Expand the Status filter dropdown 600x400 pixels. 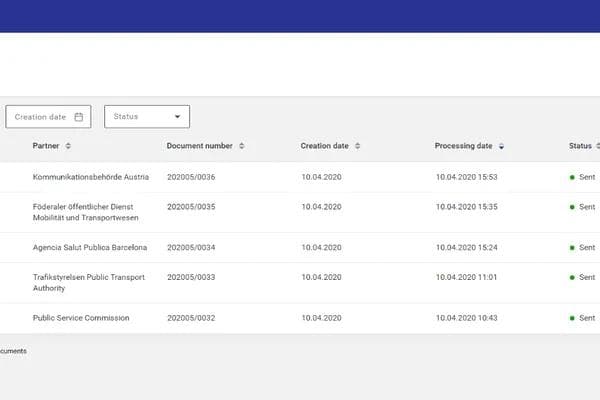coord(146,117)
